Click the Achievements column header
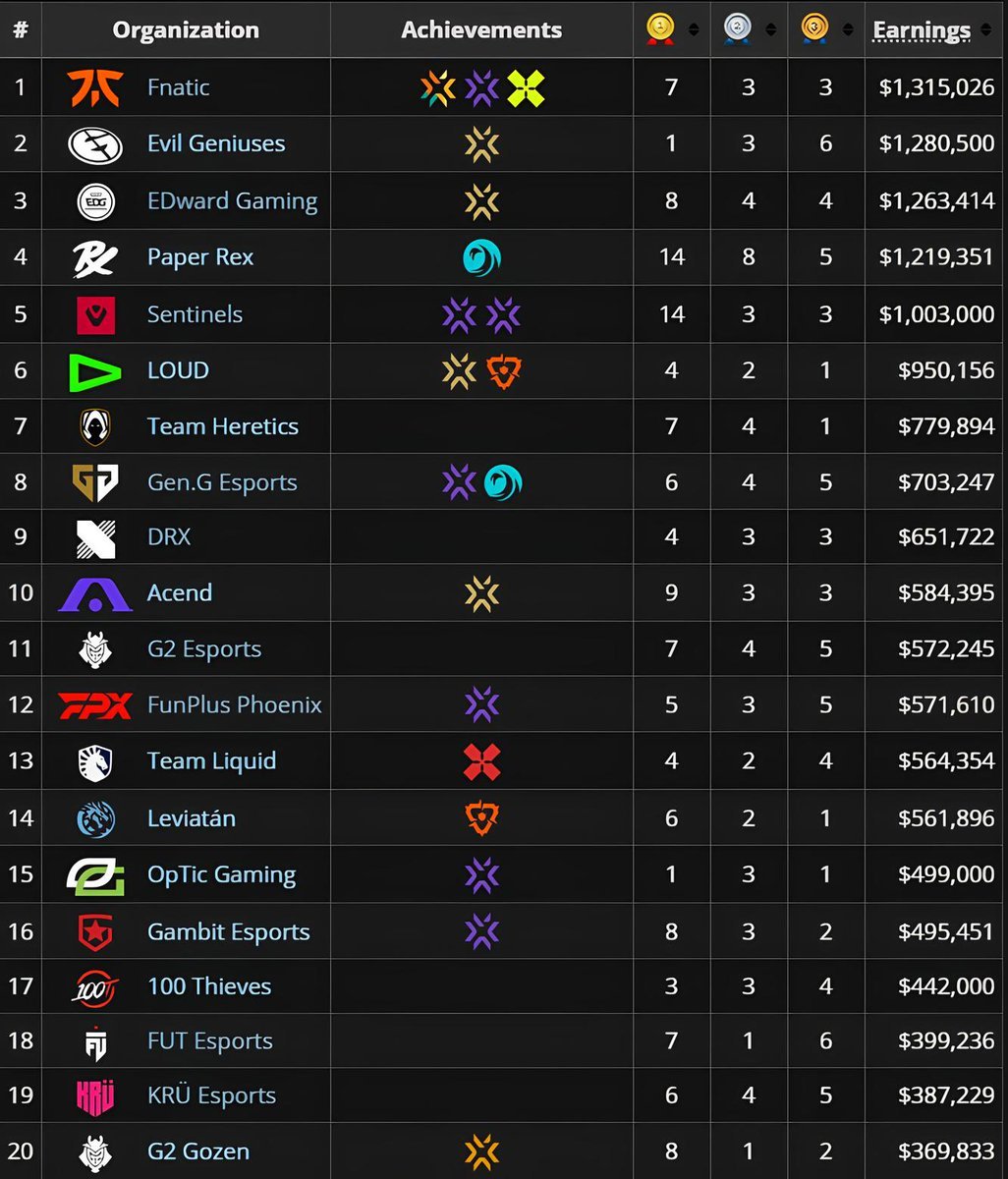Screen dimensions: 1008x1179 (481, 29)
